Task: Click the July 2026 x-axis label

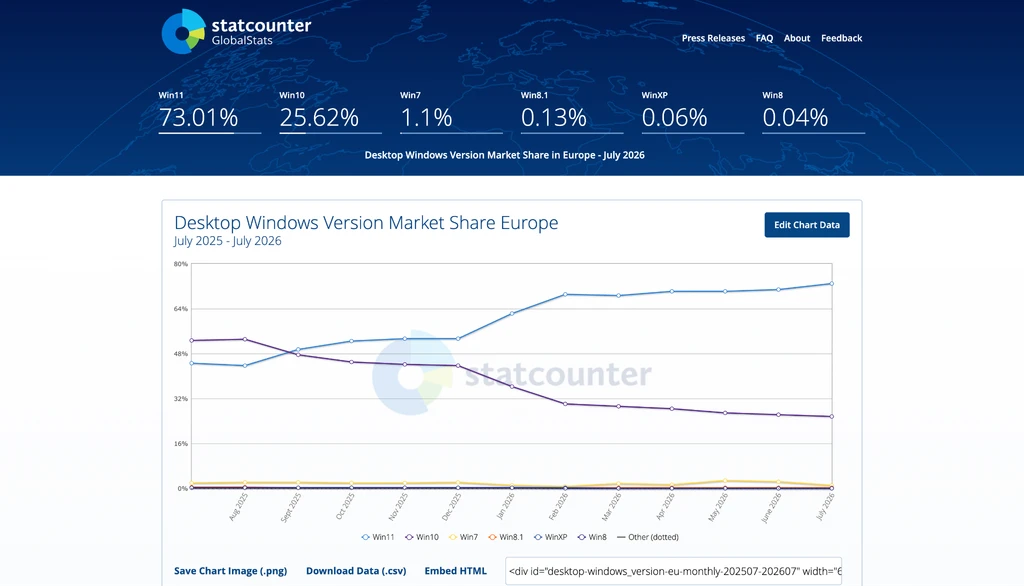Action: pos(825,506)
